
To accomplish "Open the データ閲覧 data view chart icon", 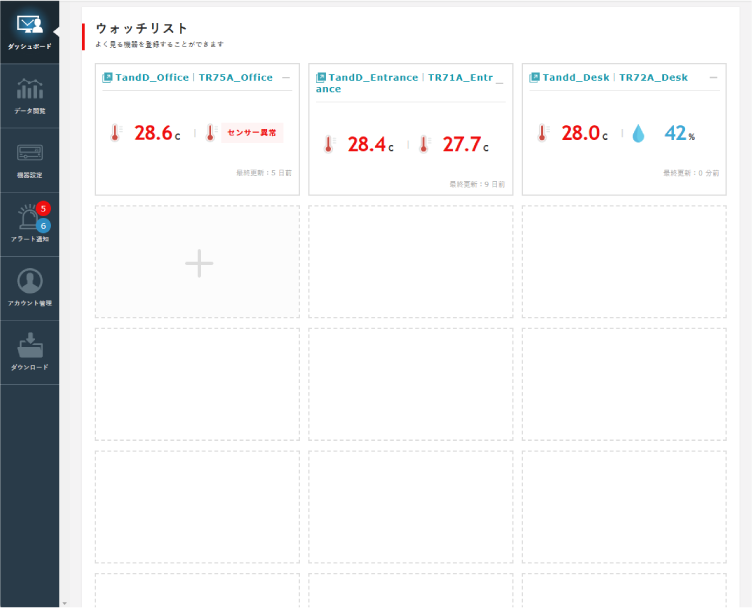I will tap(29, 89).
